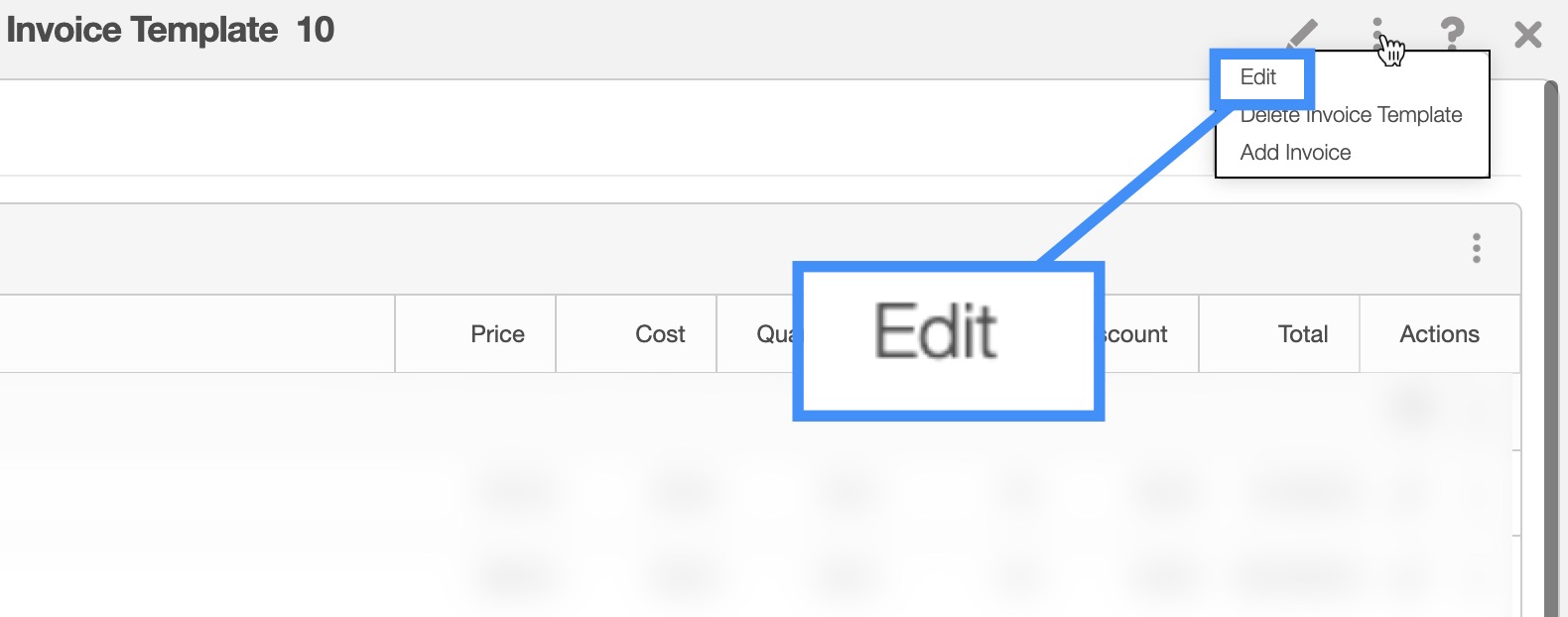This screenshot has width=1568, height=617.
Task: Click the enlarged Edit callout box
Action: (948, 340)
